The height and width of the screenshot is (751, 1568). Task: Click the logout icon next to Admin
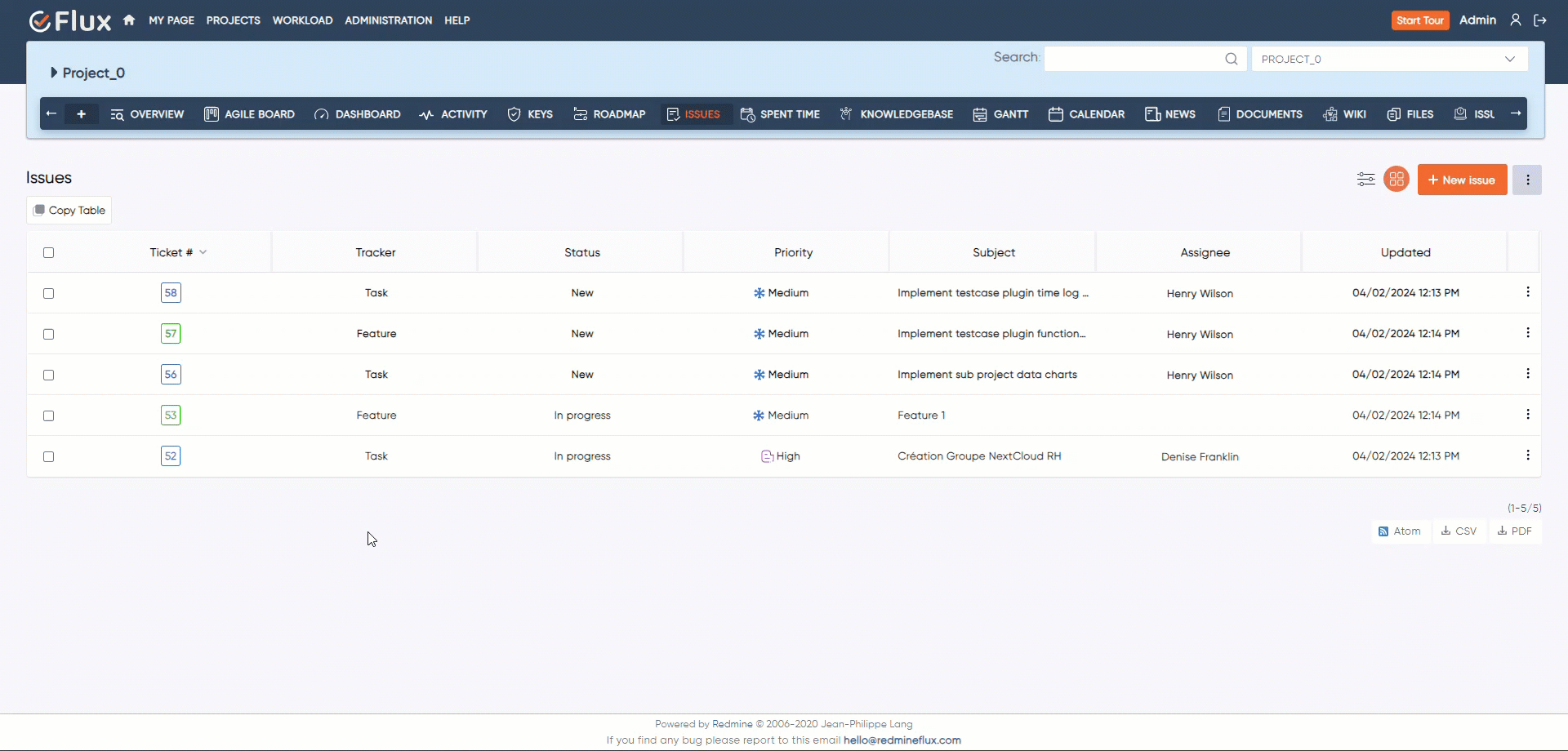(1540, 20)
